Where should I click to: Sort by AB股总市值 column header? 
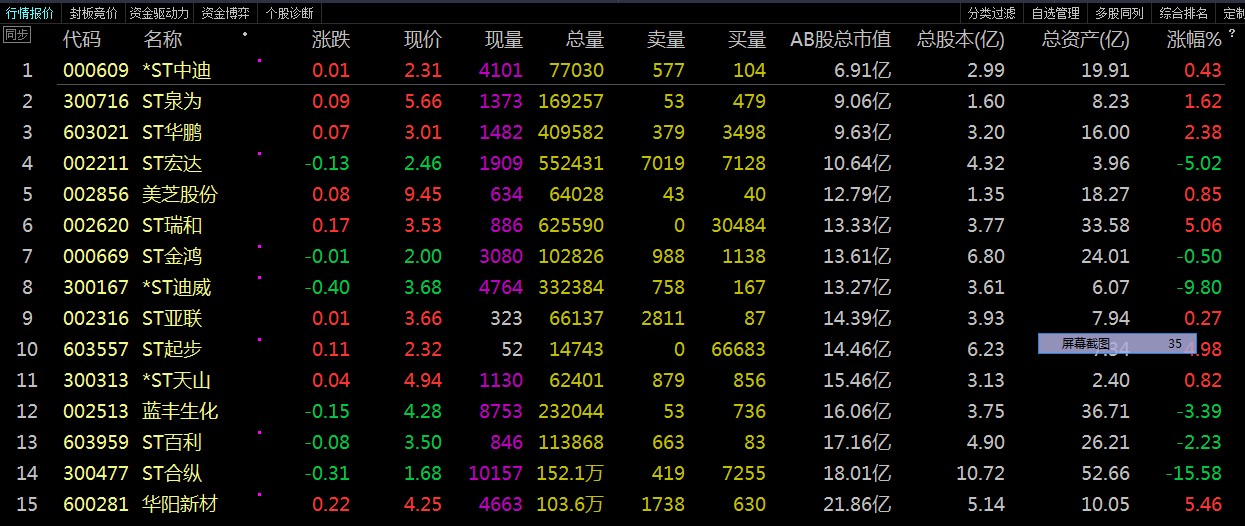pos(840,40)
